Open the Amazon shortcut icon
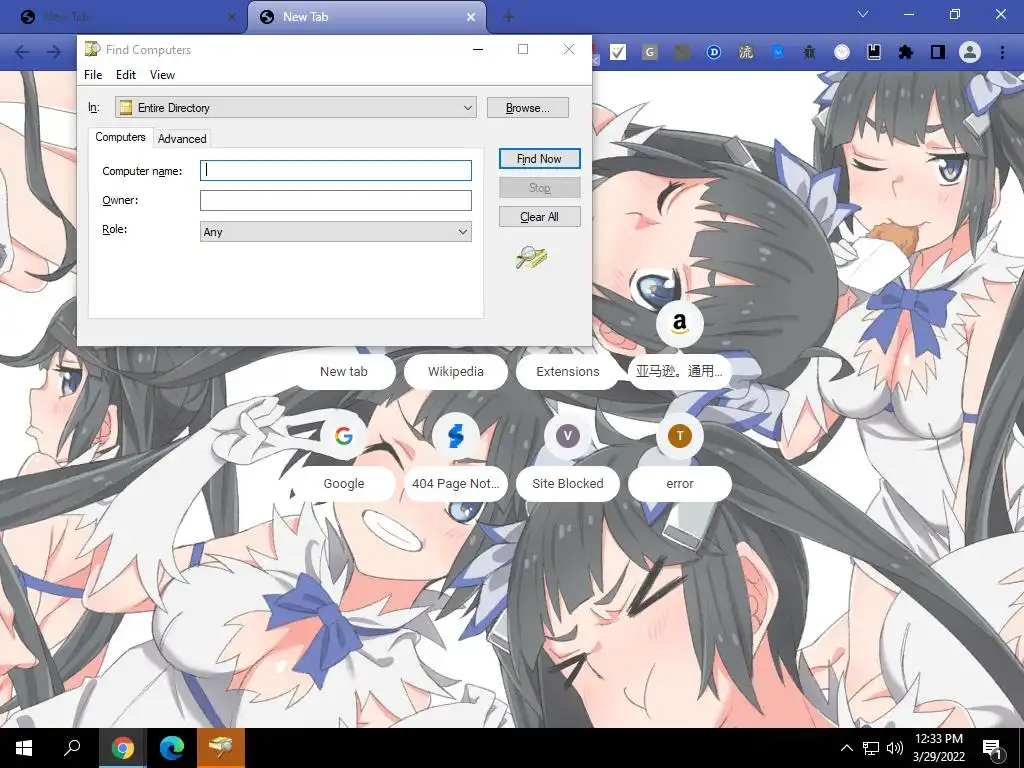Image resolution: width=1024 pixels, height=768 pixels. pos(679,323)
